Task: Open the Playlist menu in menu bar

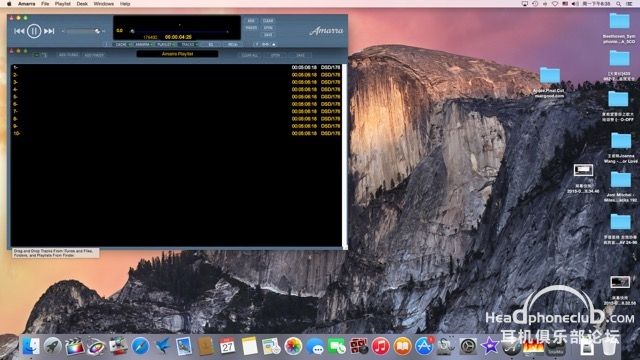Action: point(62,4)
